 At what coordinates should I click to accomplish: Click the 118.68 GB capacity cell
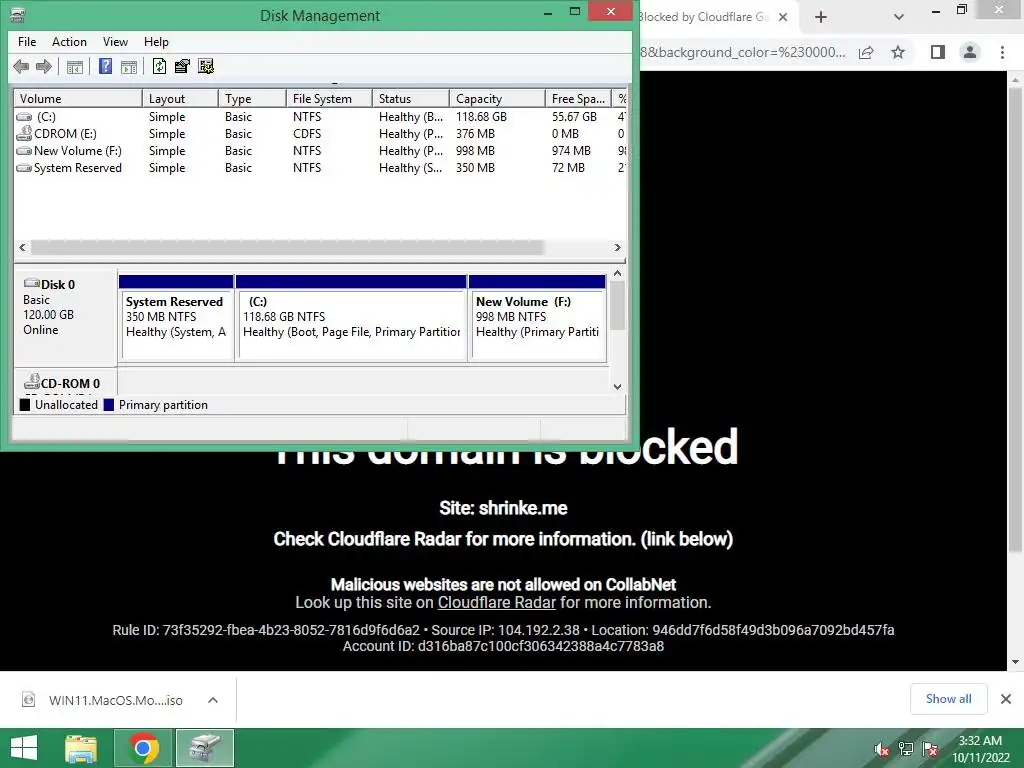tap(481, 117)
